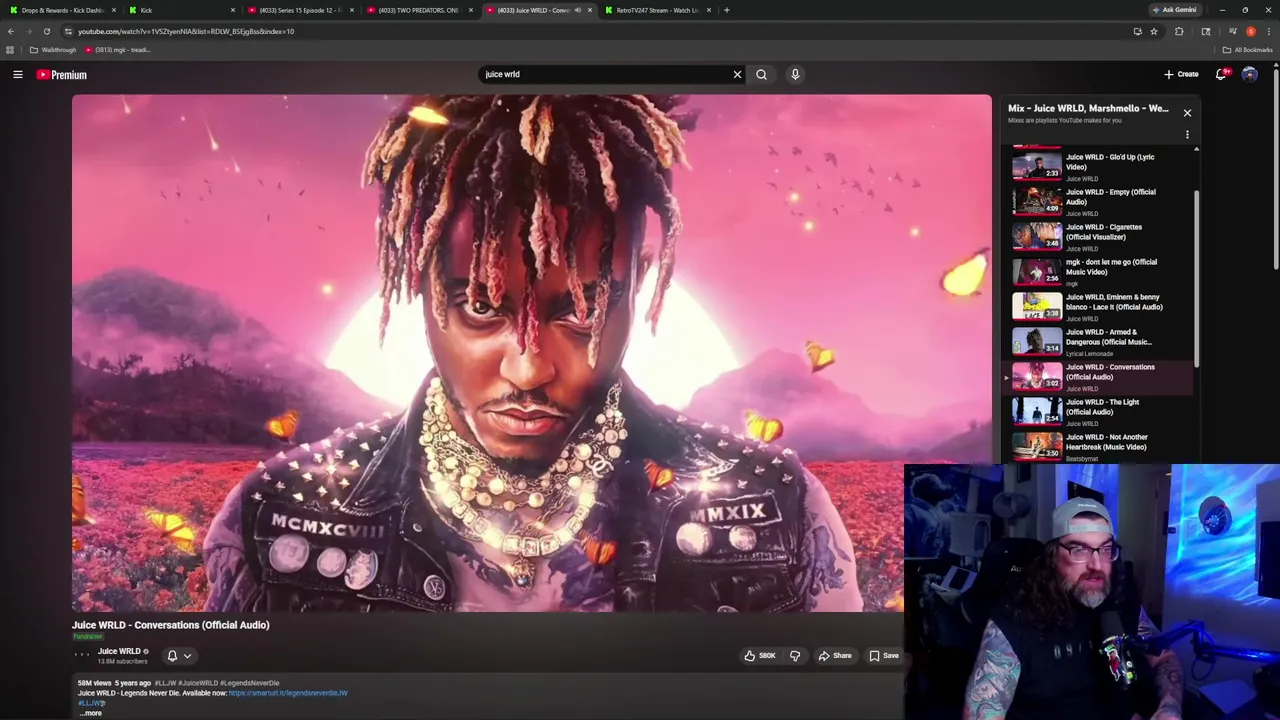The height and width of the screenshot is (720, 1280).
Task: Play 'Glo'd Up (Lyric Video)' from playlist
Action: coord(1098,165)
